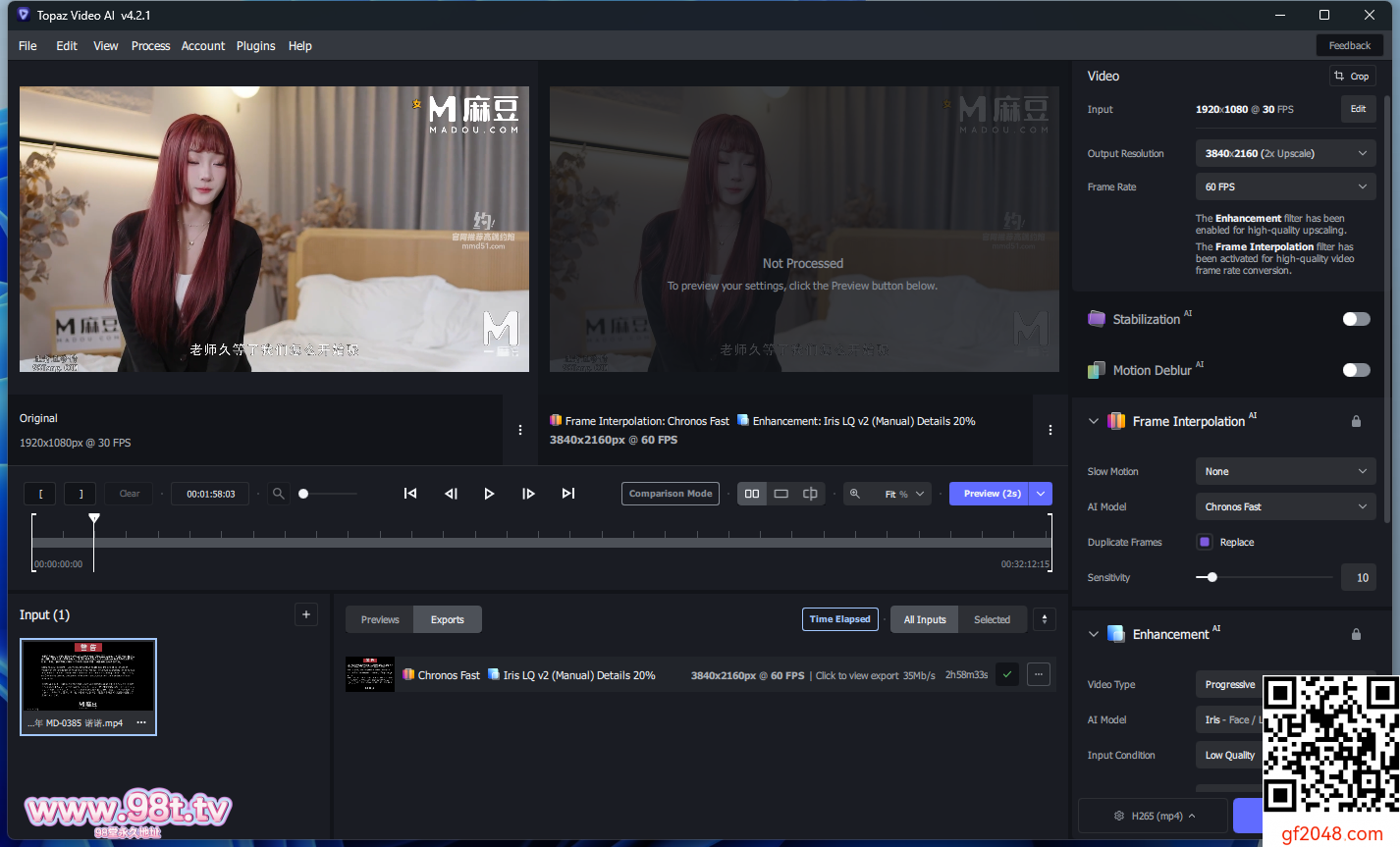
Task: Click the timeline zoom magnifier icon
Action: (279, 494)
